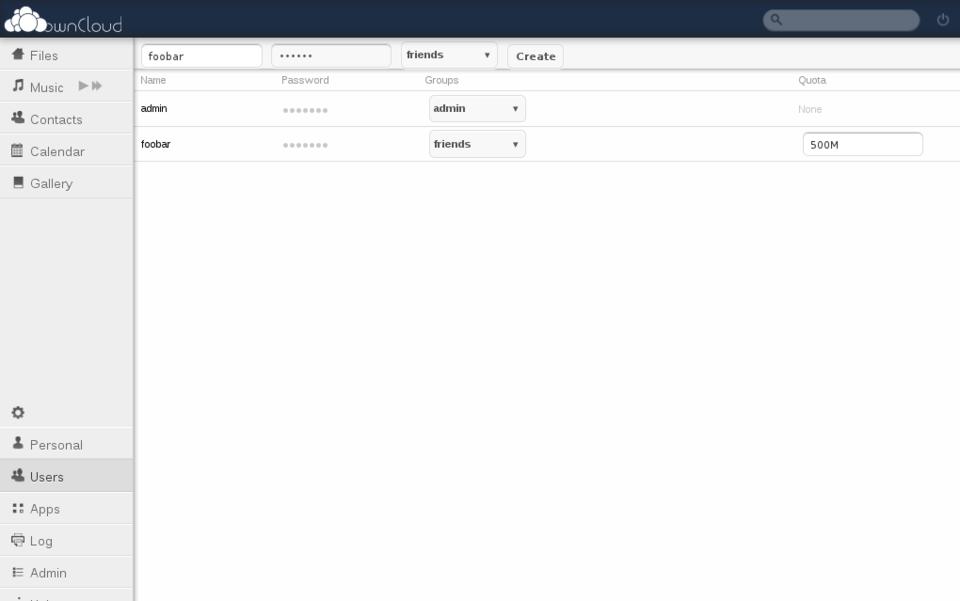View the Log page

tap(41, 541)
